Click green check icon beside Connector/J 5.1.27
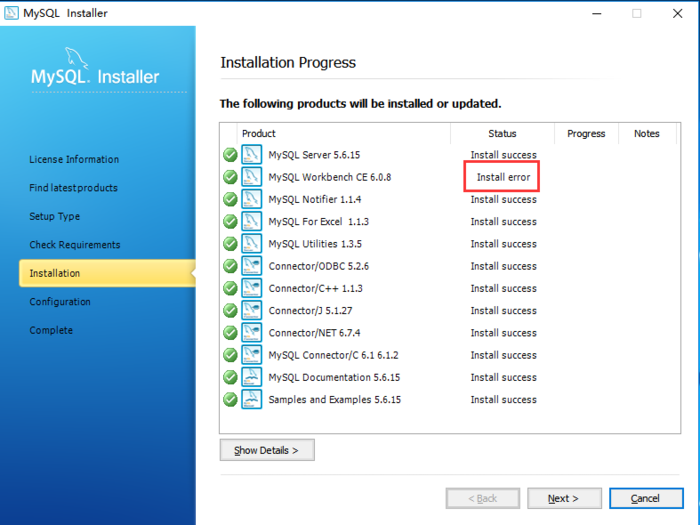The image size is (700, 525). coord(230,310)
